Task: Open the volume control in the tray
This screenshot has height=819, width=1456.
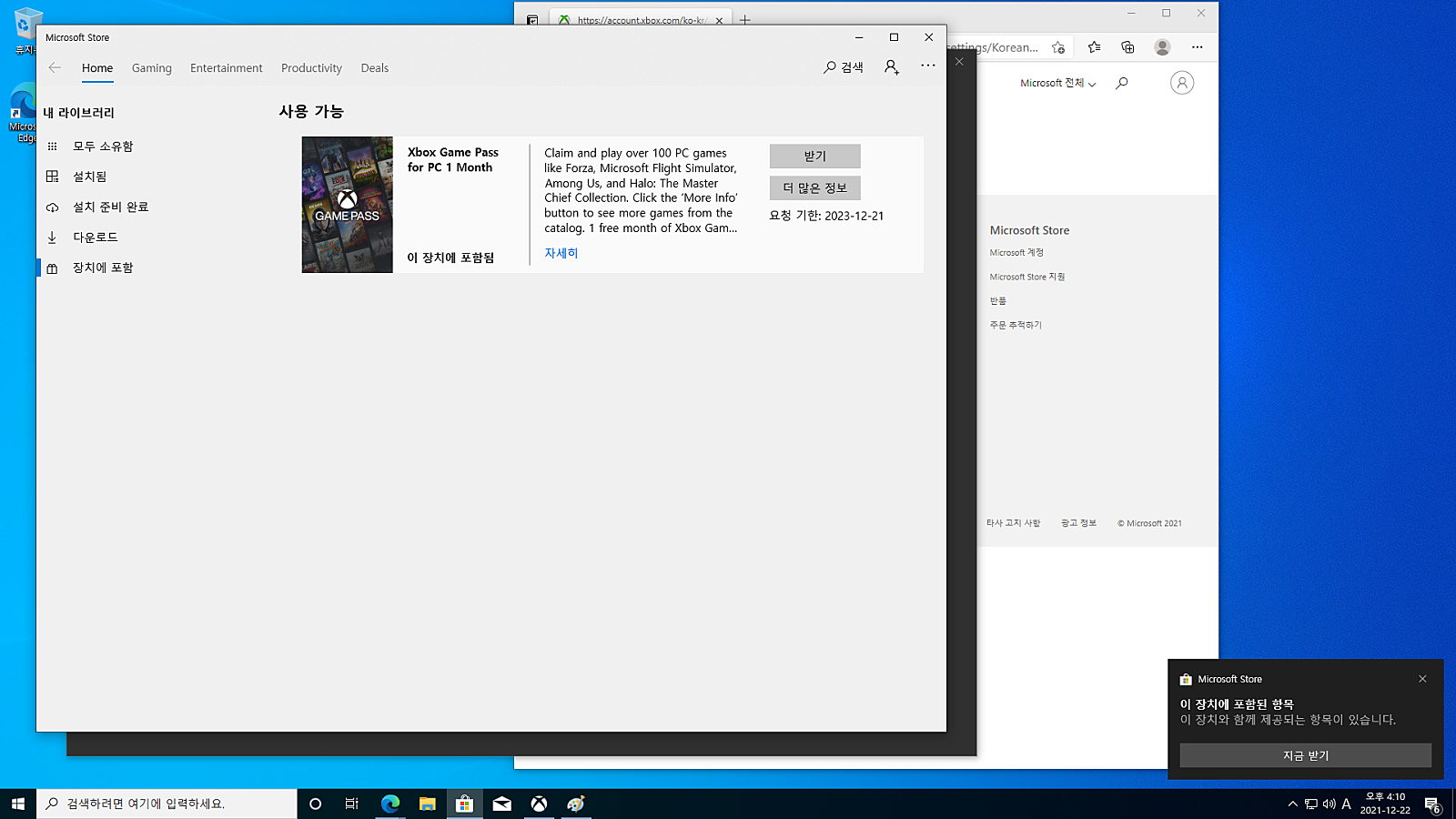Action: [1330, 804]
